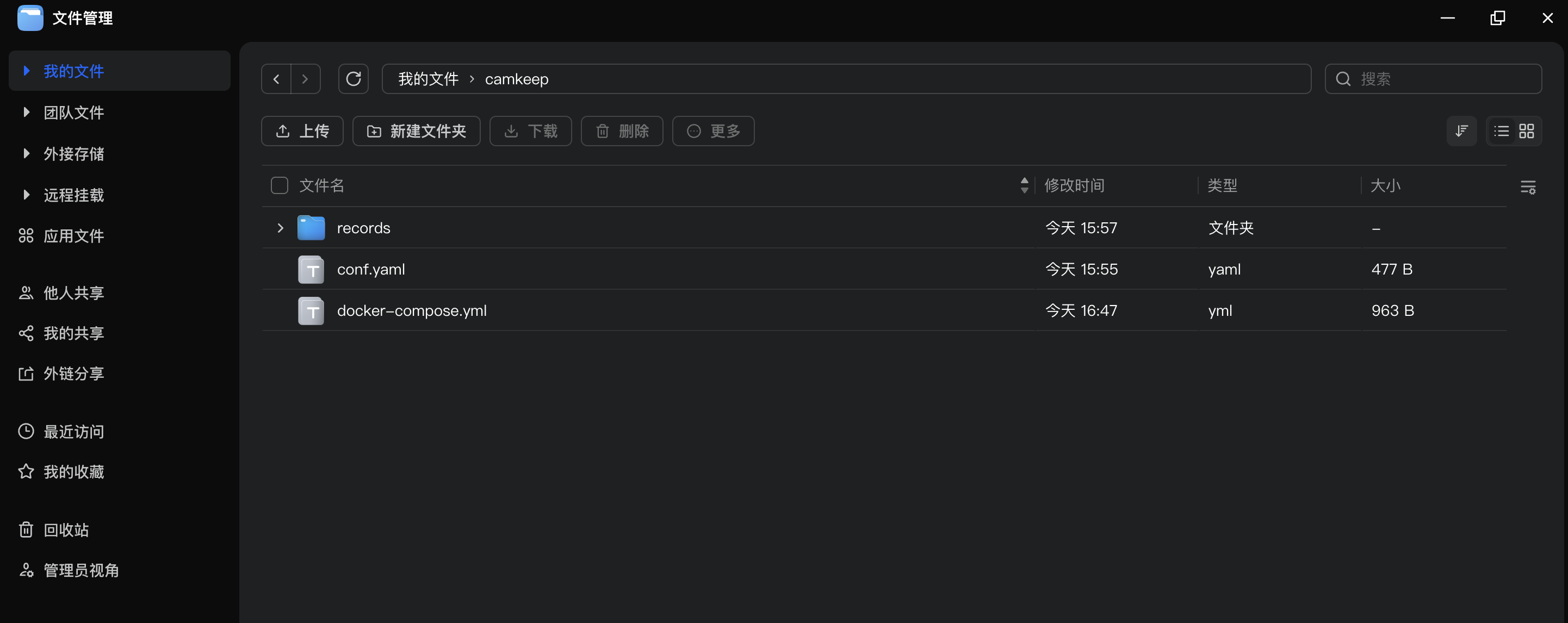
Task: Click the 新建文件夹 button
Action: [417, 131]
